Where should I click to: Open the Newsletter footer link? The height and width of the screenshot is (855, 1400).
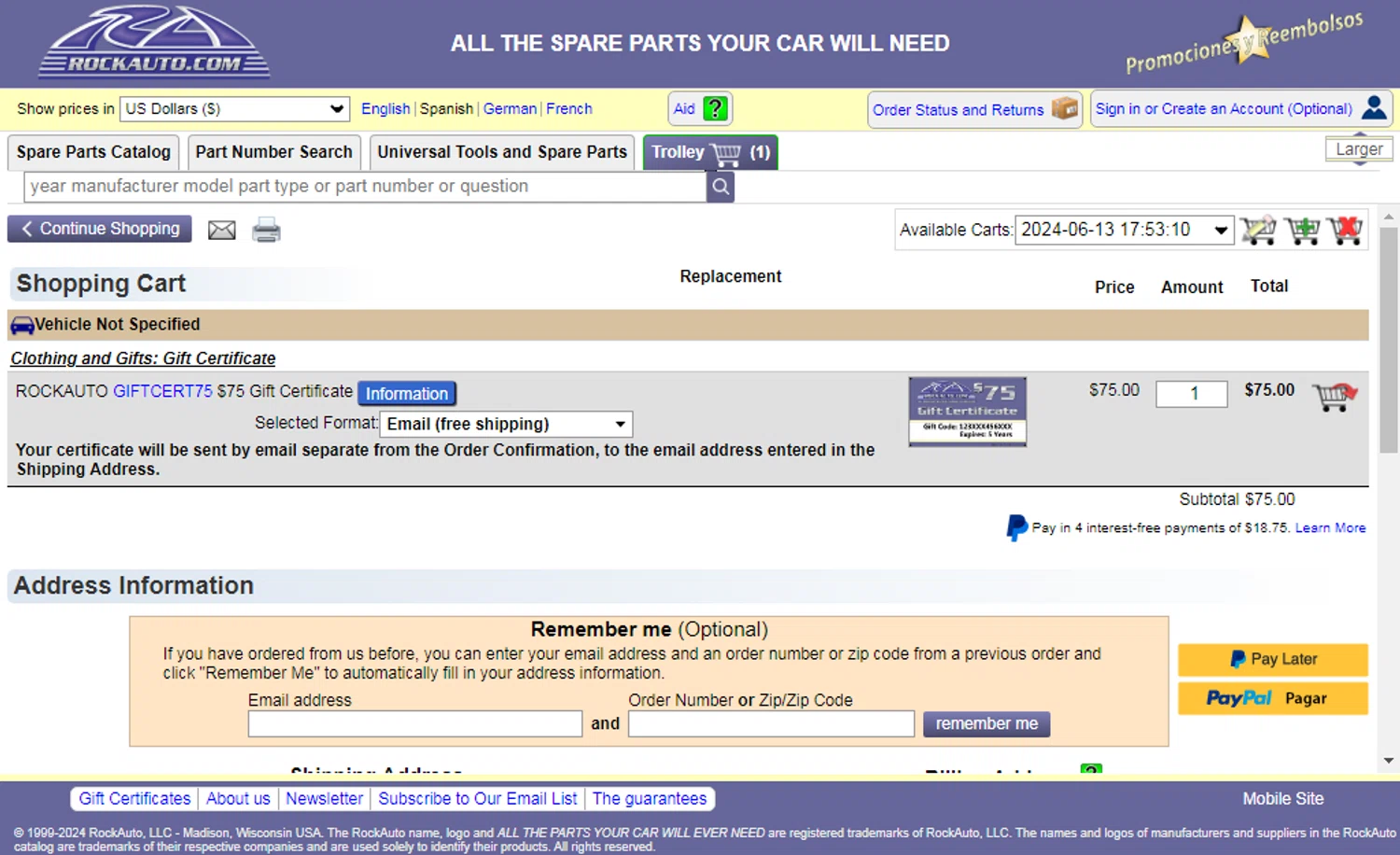[x=324, y=799]
